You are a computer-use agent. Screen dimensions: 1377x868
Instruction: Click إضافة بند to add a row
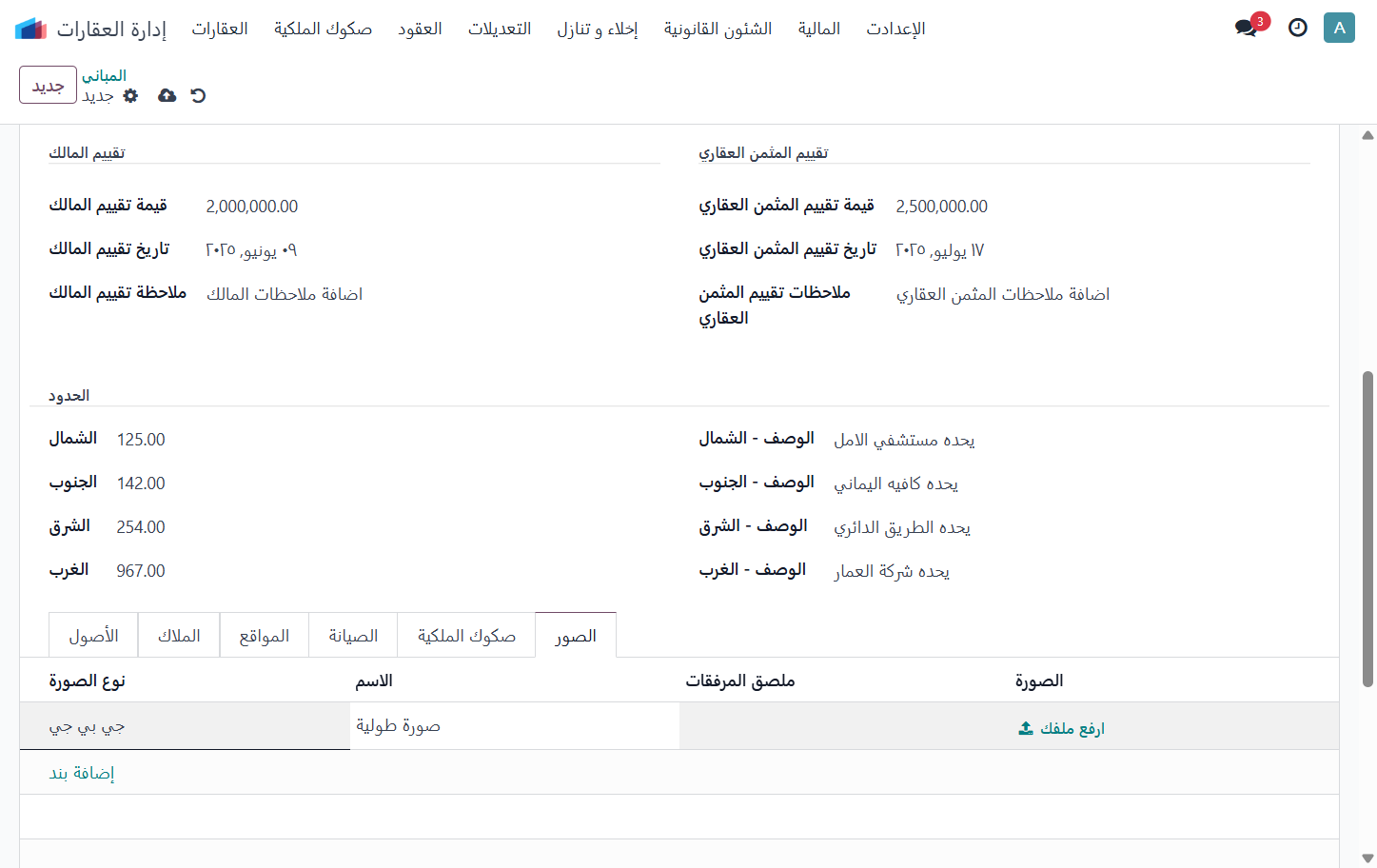point(82,773)
